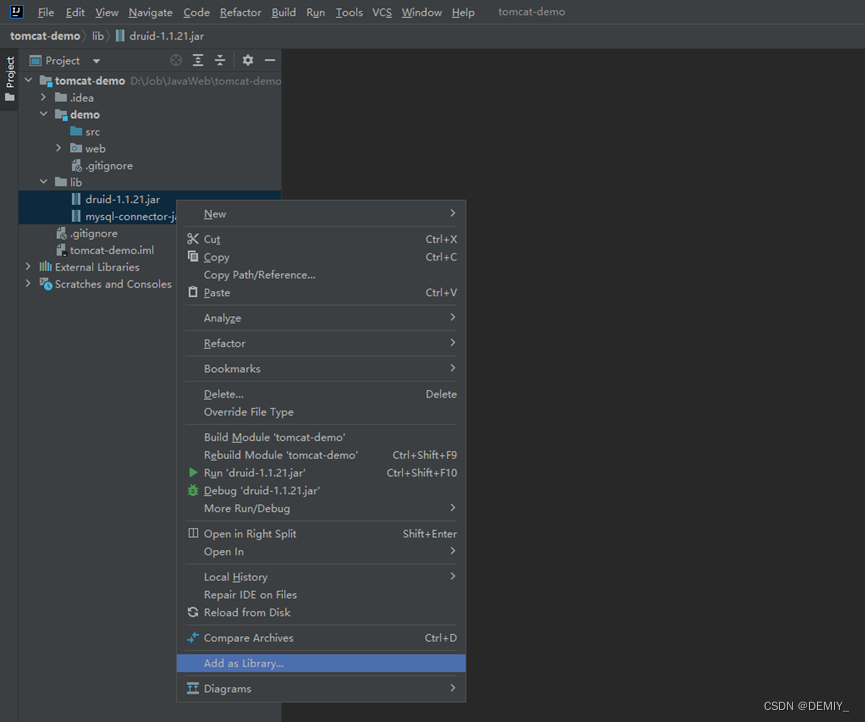The width and height of the screenshot is (865, 722).
Task: Open the Window menu
Action: pyautogui.click(x=421, y=12)
